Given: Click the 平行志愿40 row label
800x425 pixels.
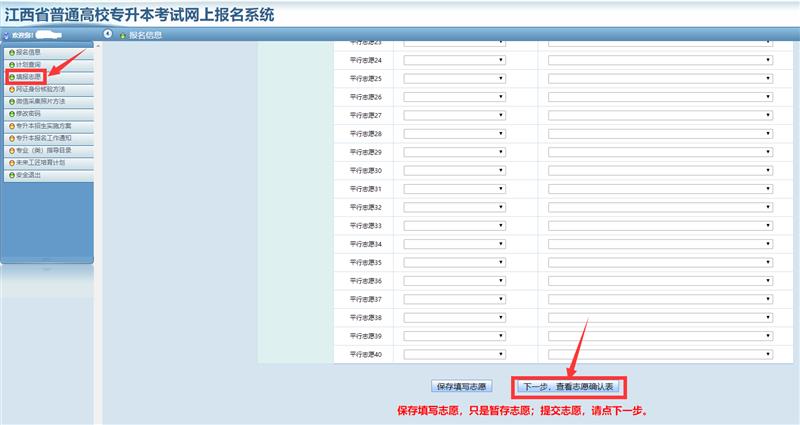Looking at the screenshot, I should click(365, 354).
